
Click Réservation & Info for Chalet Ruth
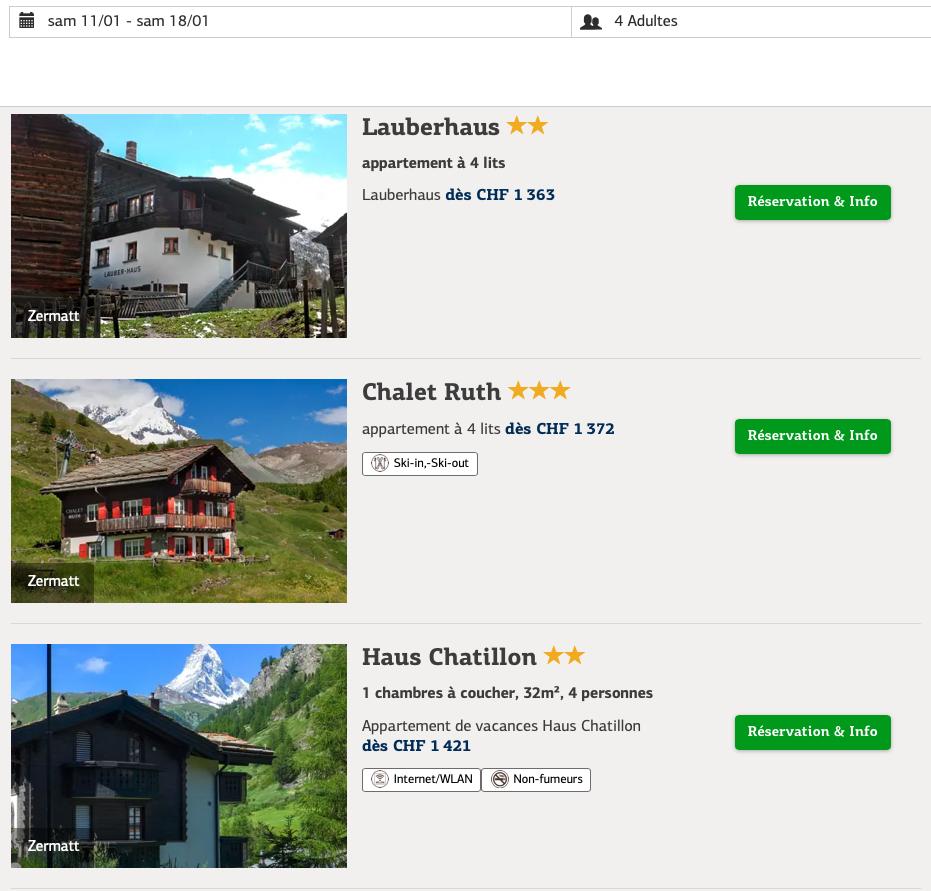pos(812,436)
